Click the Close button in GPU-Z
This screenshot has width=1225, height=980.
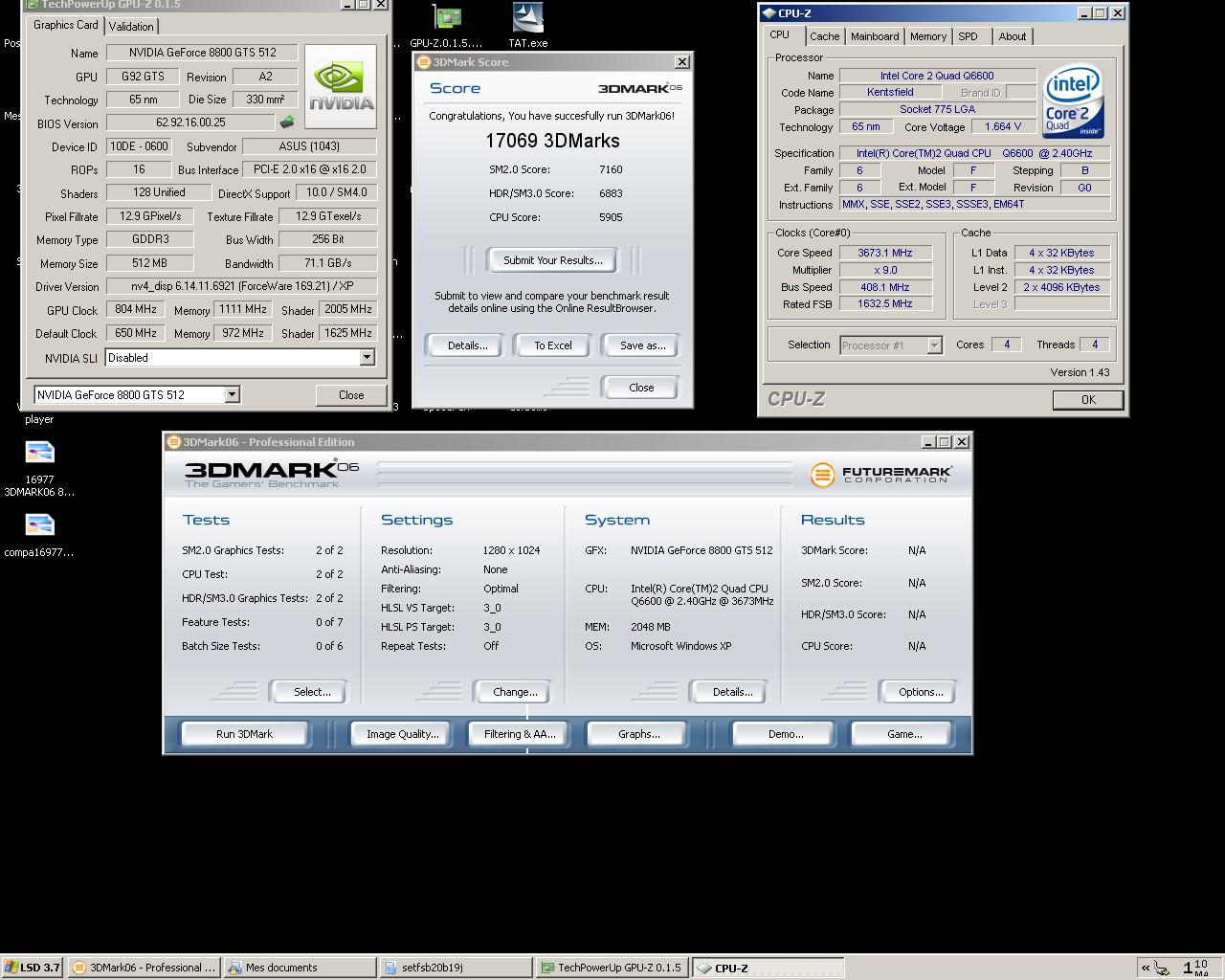[351, 394]
